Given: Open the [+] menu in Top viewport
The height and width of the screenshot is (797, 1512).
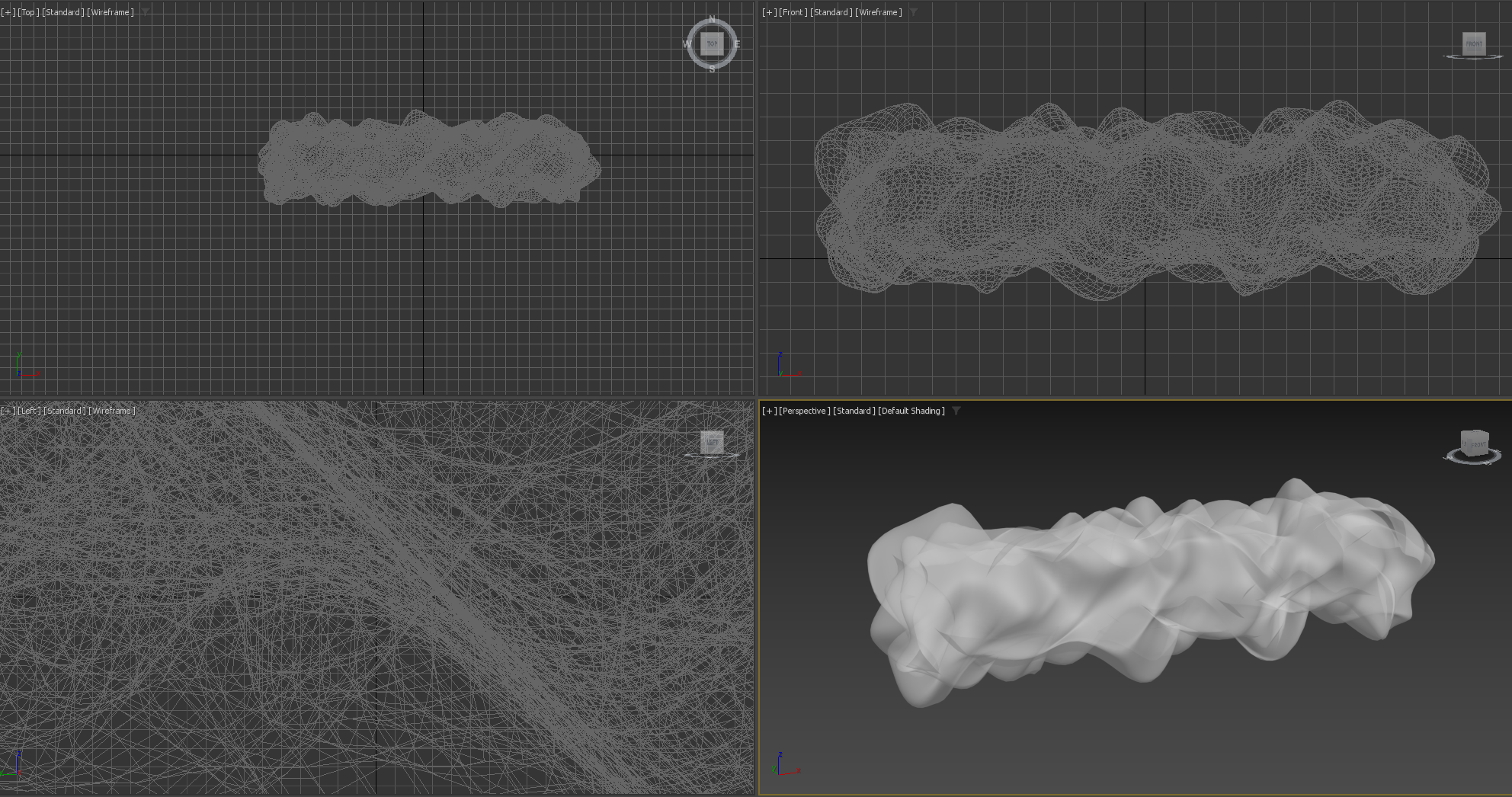Looking at the screenshot, I should tap(8, 12).
